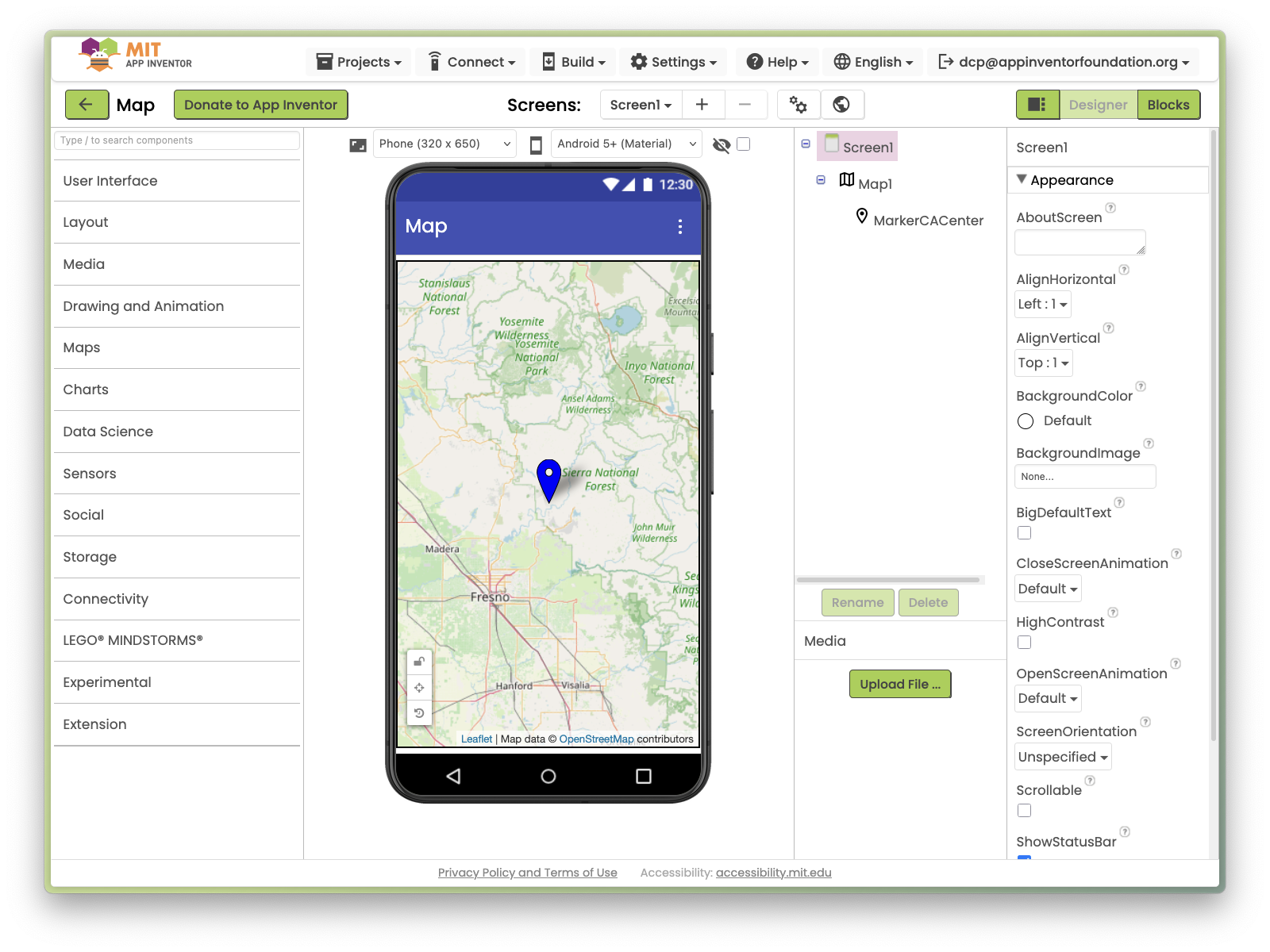Collapse the Appearance section
This screenshot has height=952, width=1270.
pyautogui.click(x=1022, y=179)
